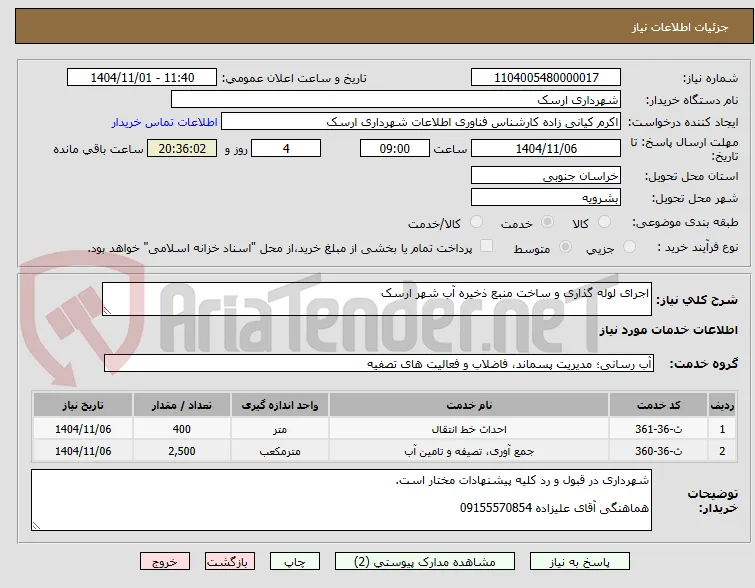The image size is (755, 588).
Task: Click the خروج exit button
Action: pyautogui.click(x=165, y=562)
